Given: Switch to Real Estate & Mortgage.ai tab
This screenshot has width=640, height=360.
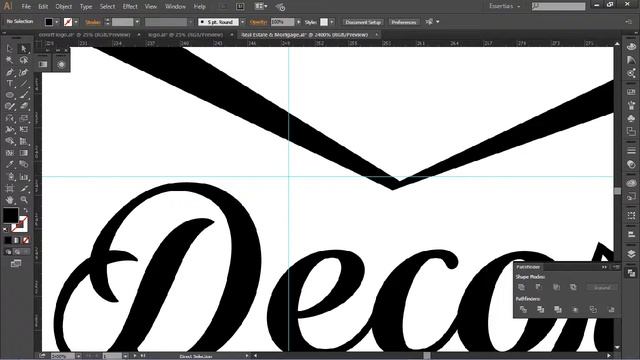Looking at the screenshot, I should (304, 35).
